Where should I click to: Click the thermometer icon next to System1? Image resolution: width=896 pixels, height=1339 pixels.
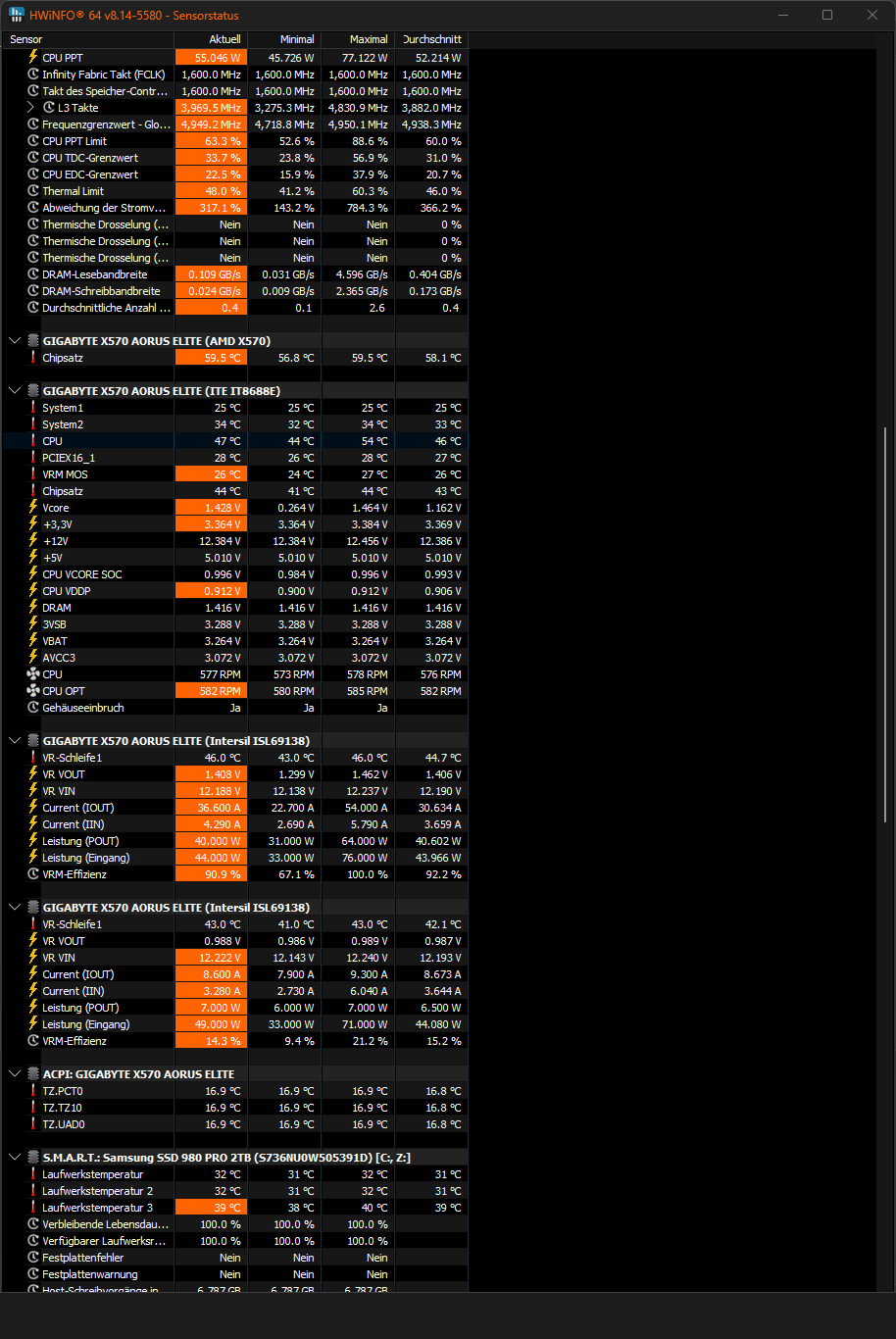click(x=33, y=408)
